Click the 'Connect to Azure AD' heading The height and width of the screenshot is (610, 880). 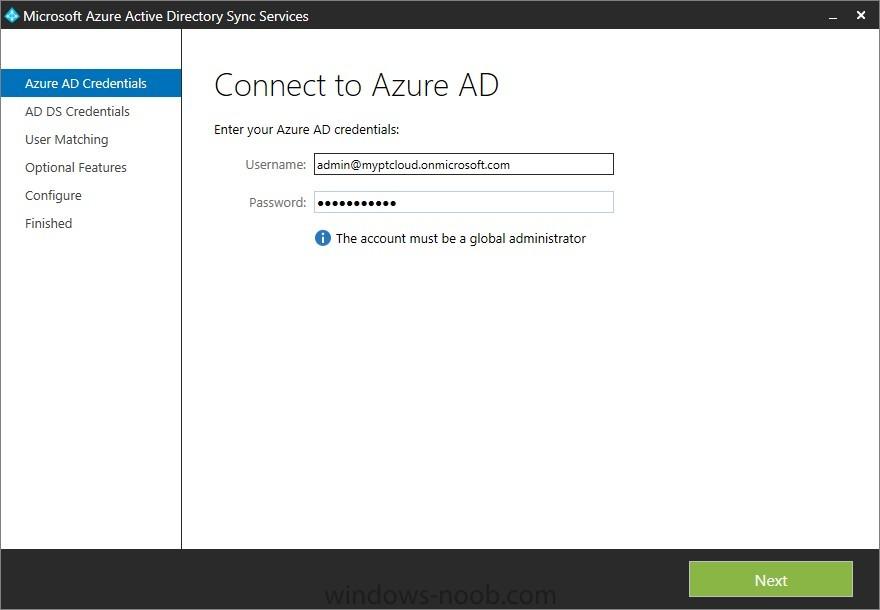pos(356,85)
